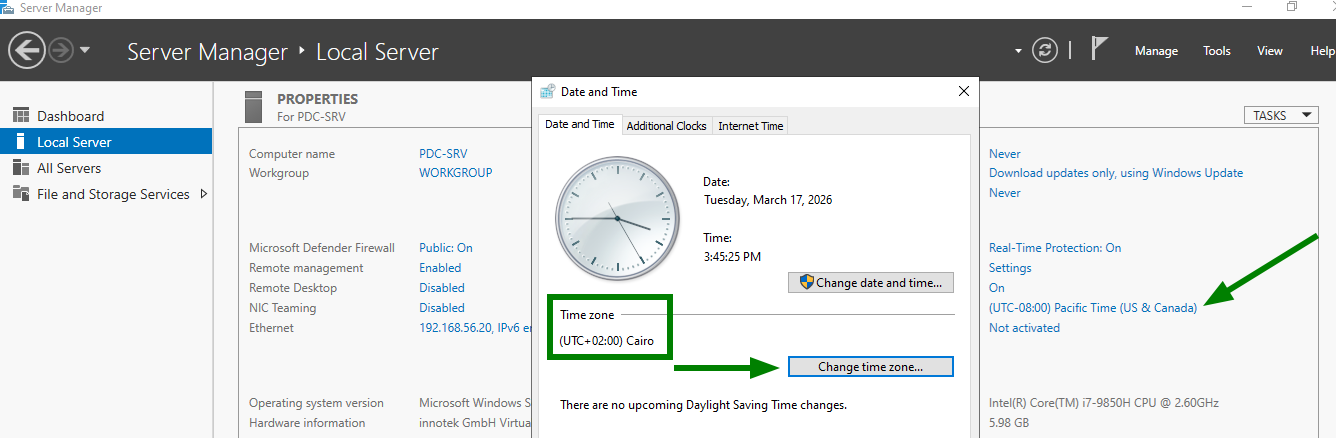Viewport: 1336px width, 438px height.
Task: Restore down the Server Manager window
Action: coord(1292,7)
